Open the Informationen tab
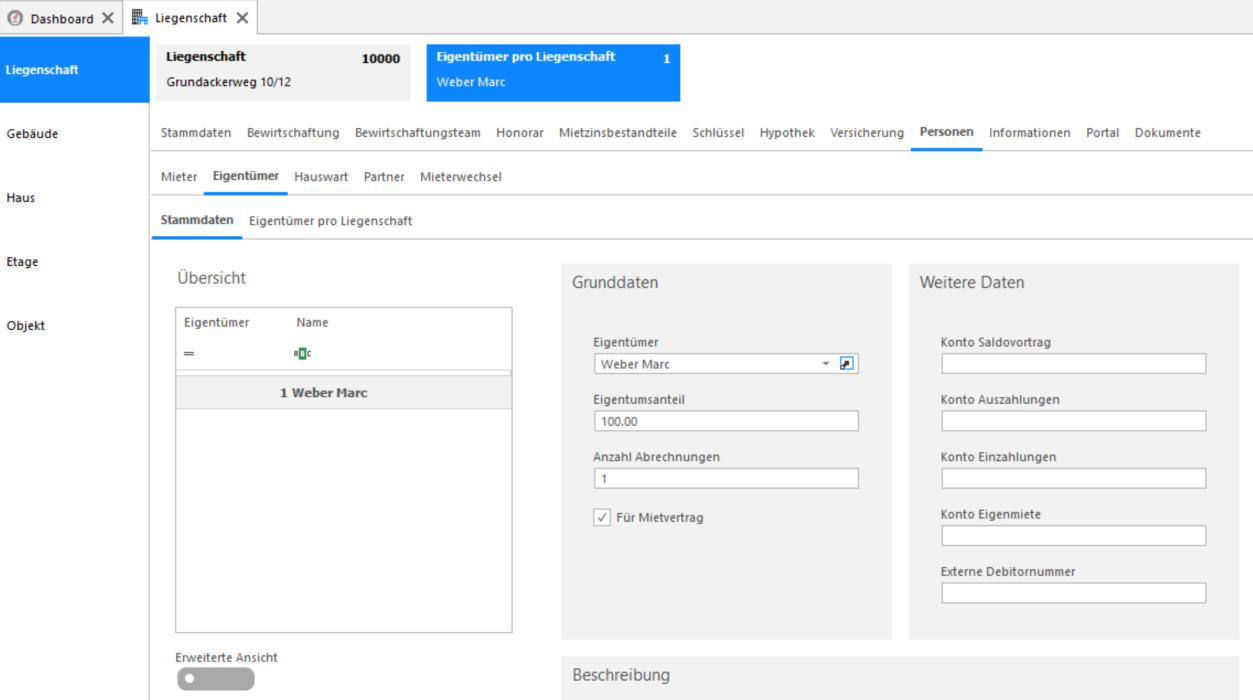 1030,132
